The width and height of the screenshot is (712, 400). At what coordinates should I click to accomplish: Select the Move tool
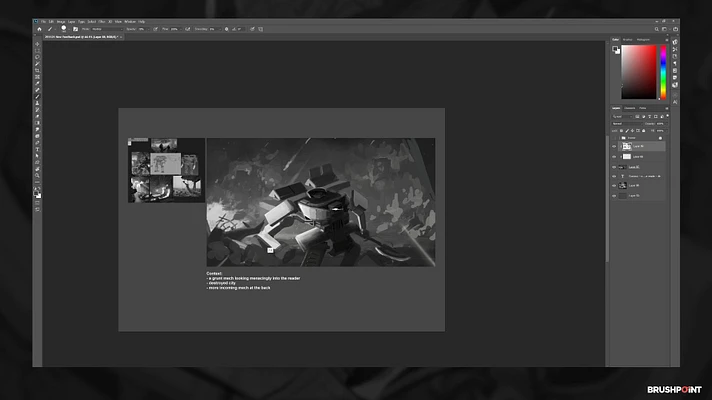38,44
